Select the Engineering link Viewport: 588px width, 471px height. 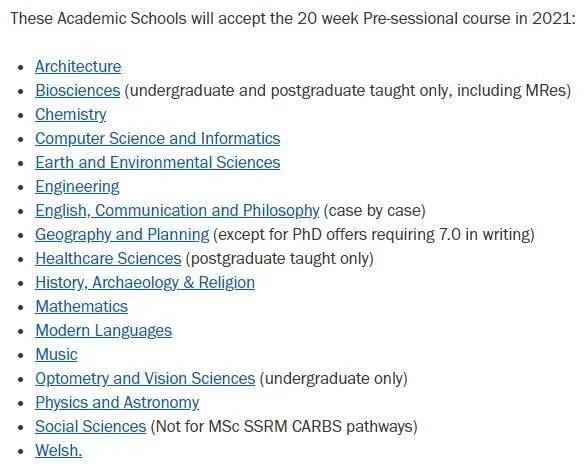pyautogui.click(x=77, y=187)
